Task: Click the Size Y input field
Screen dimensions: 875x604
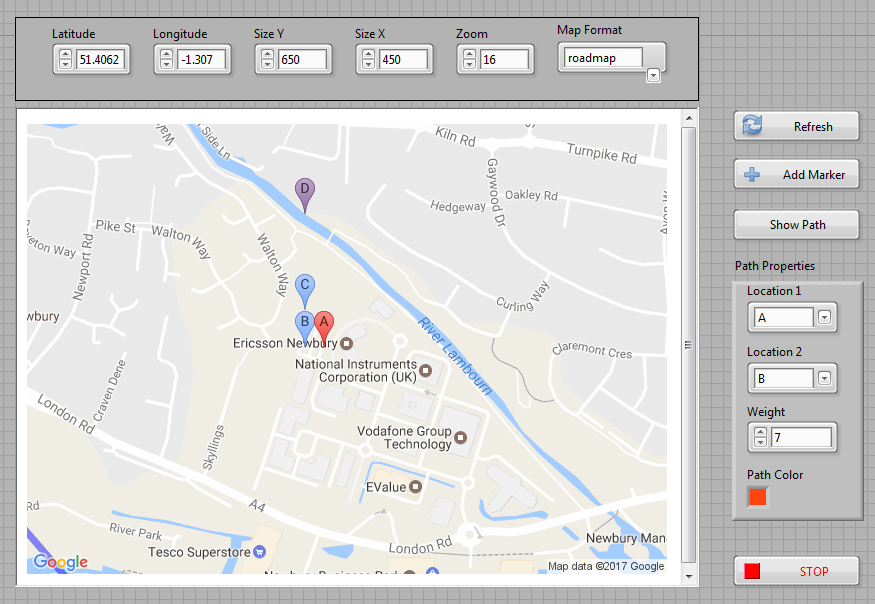Action: pos(302,59)
